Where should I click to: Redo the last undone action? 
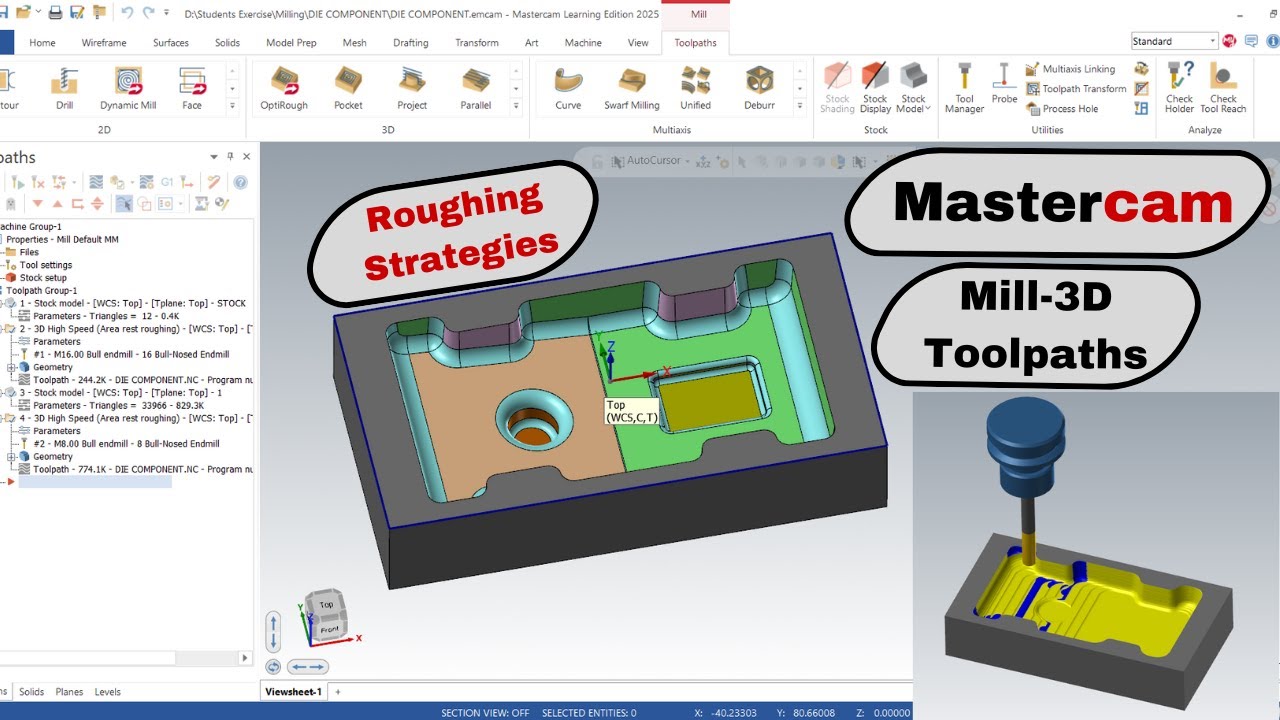149,13
